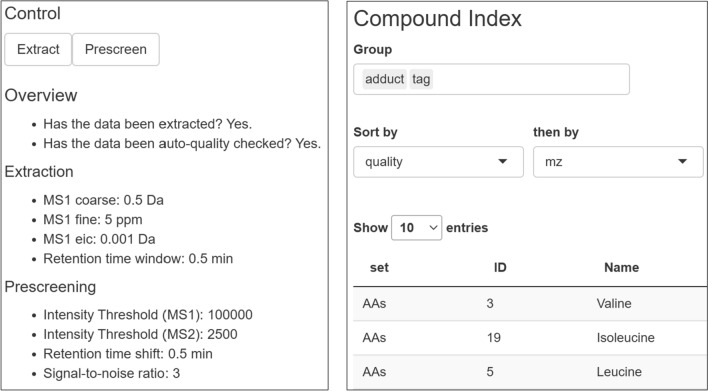
Task: Select the Valine row
Action: (x=530, y=303)
